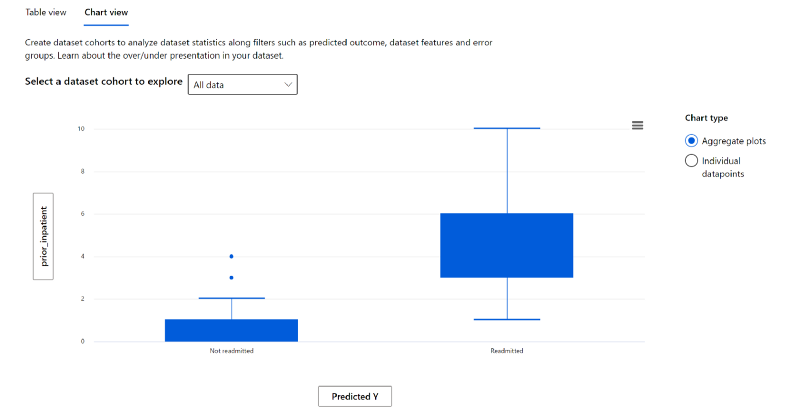Click the Predicted Y axis button
The height and width of the screenshot is (414, 800).
click(x=355, y=396)
